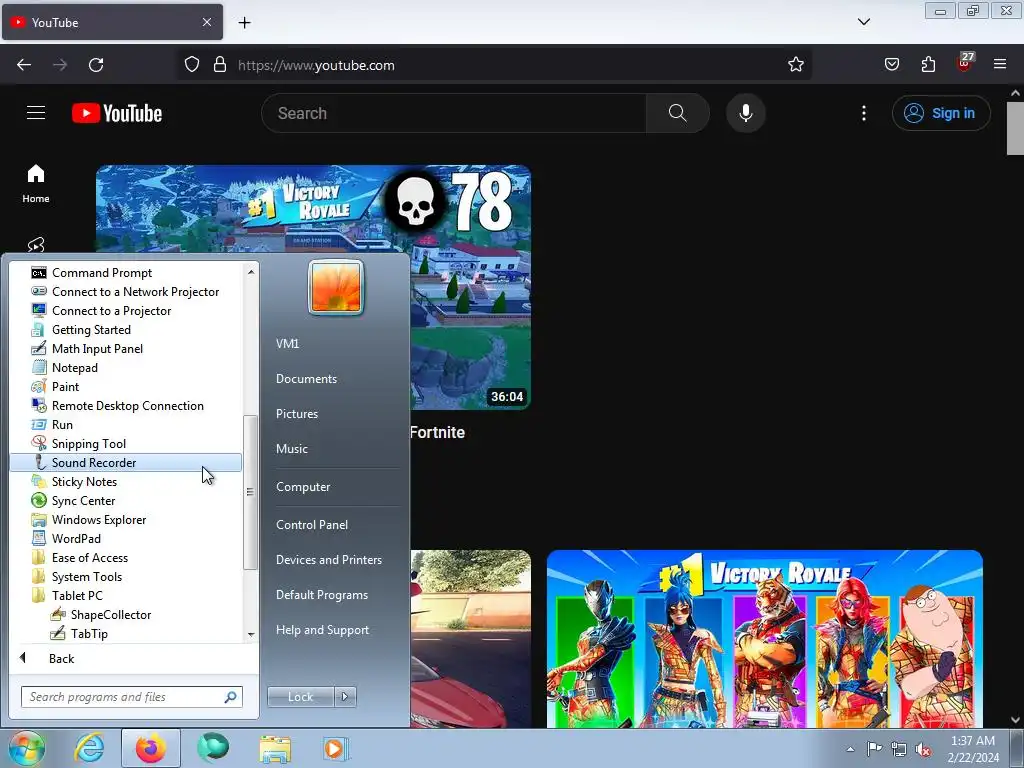This screenshot has width=1024, height=768.
Task: View site security lock info
Action: pyautogui.click(x=220, y=64)
